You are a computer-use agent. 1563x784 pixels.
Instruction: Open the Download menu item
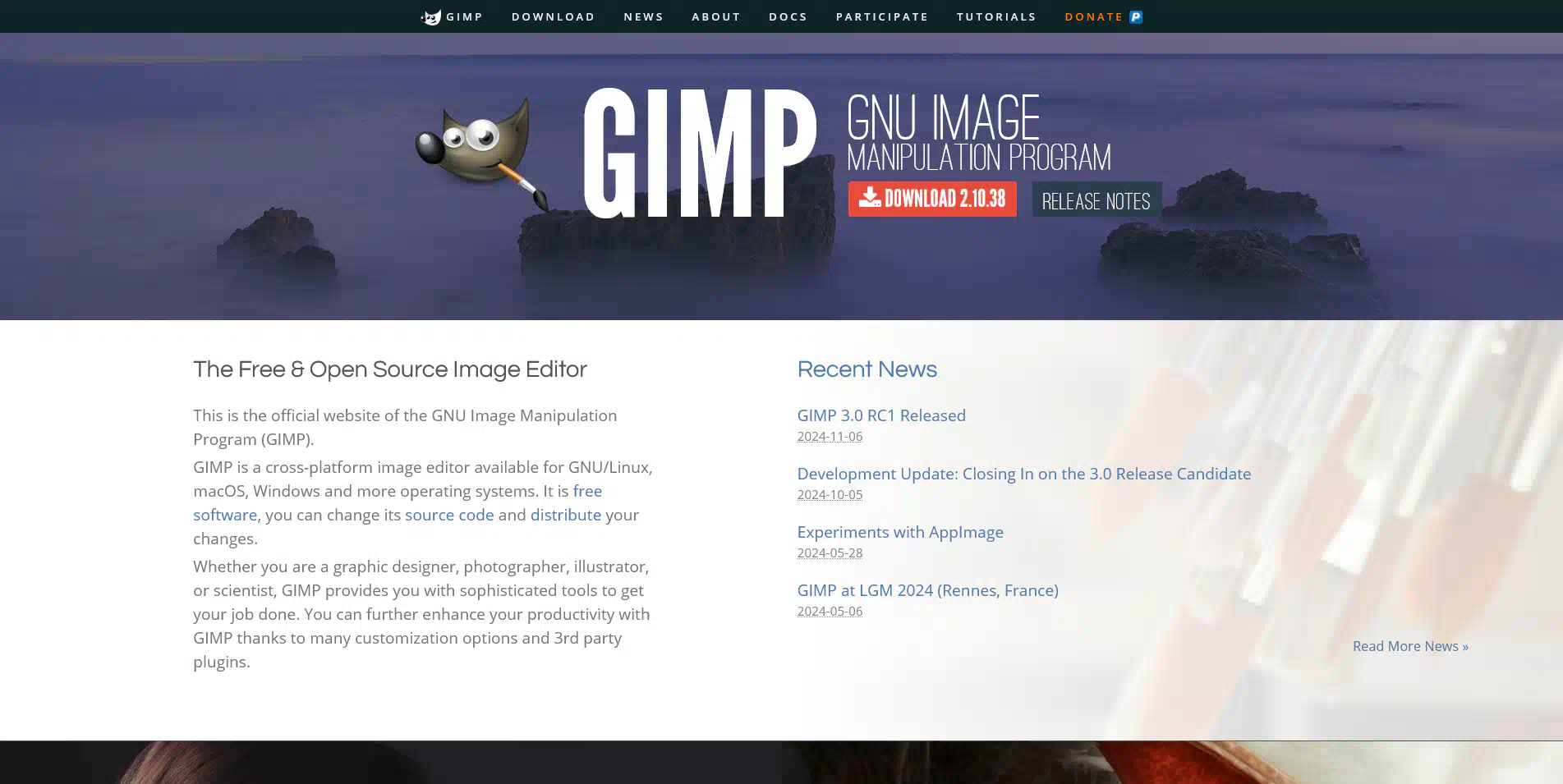[x=554, y=16]
